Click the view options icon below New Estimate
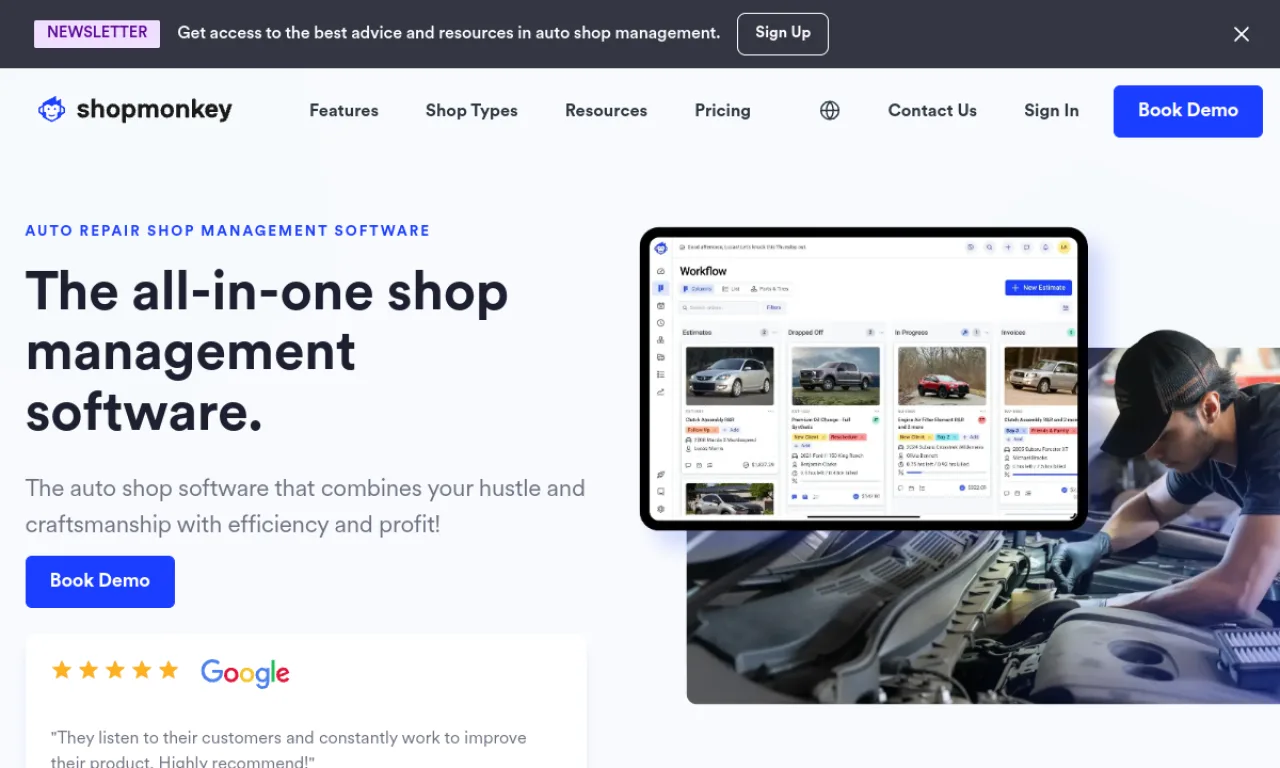1280x768 pixels. [1066, 308]
